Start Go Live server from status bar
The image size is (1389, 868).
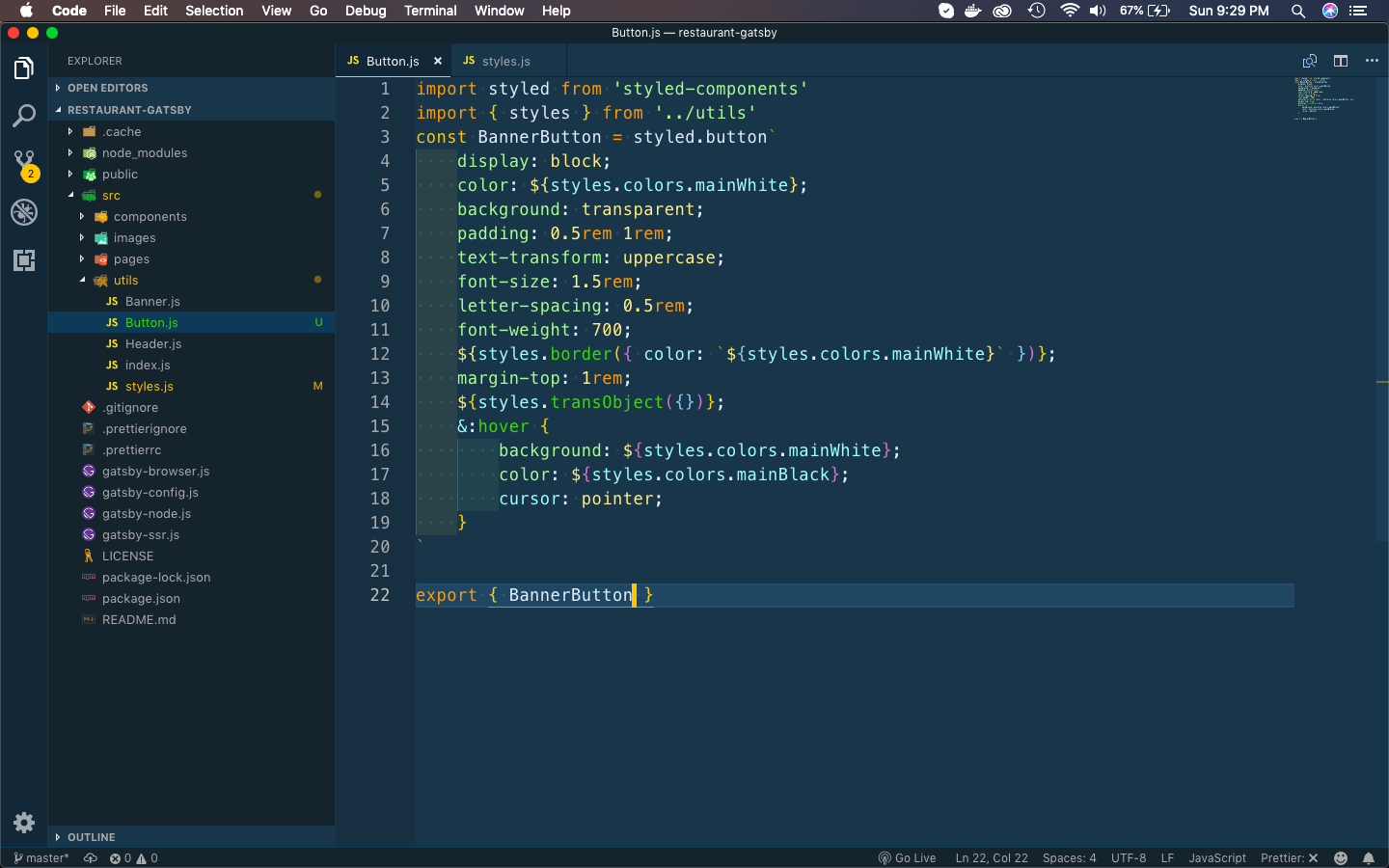907,858
